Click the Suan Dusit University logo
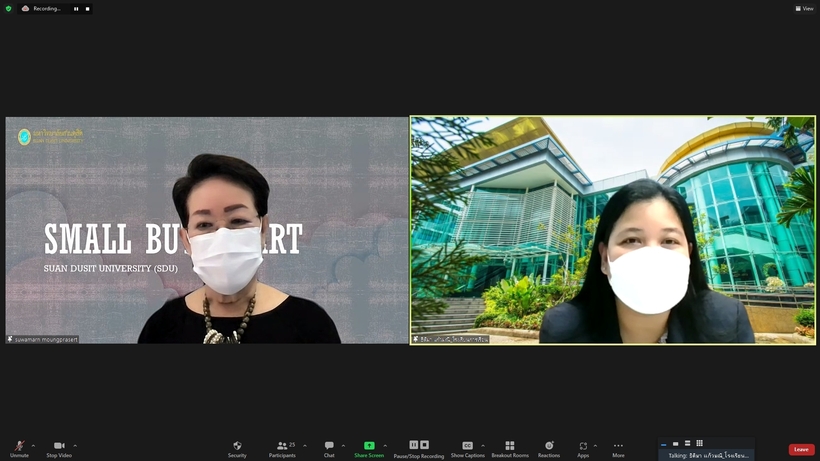820x461 pixels. (50, 137)
